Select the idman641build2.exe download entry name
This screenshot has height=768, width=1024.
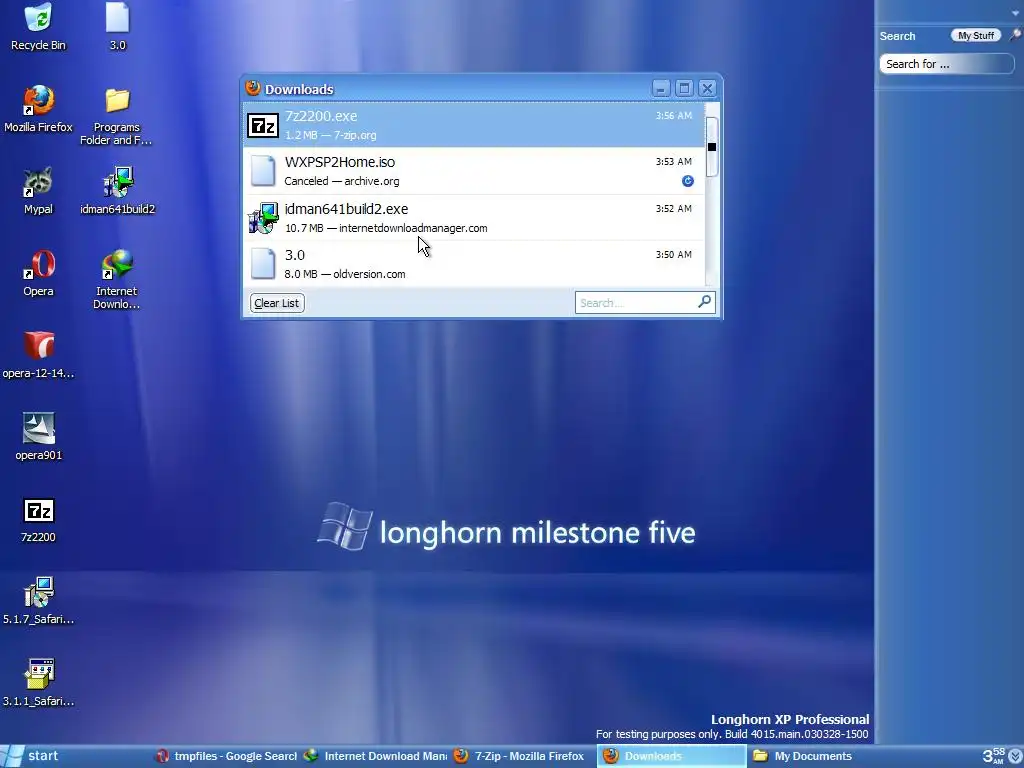click(346, 209)
